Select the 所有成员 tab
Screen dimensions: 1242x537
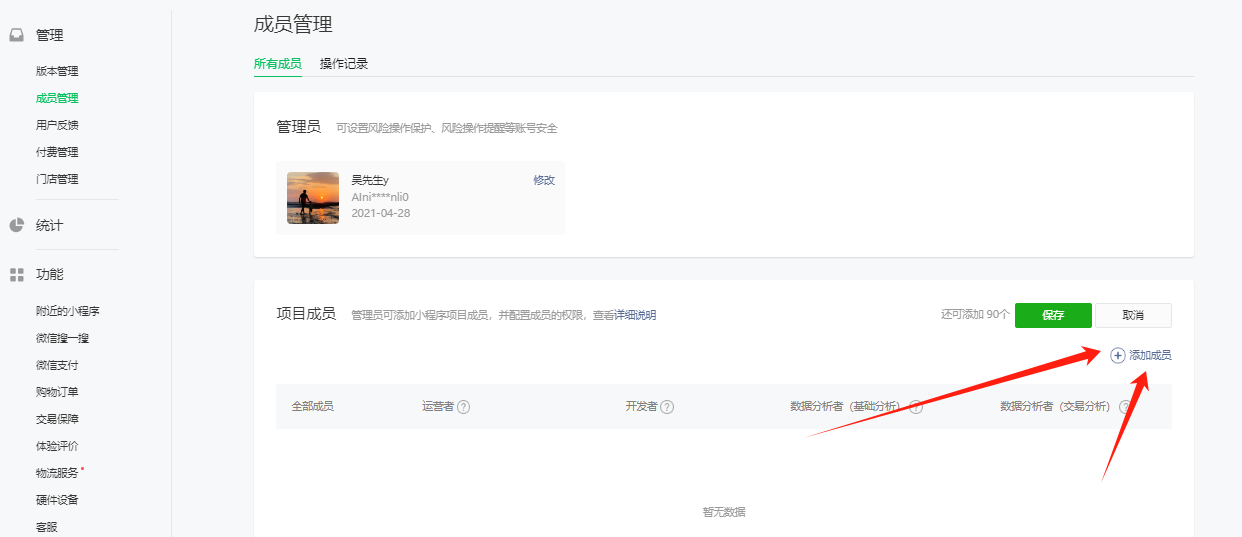(277, 64)
